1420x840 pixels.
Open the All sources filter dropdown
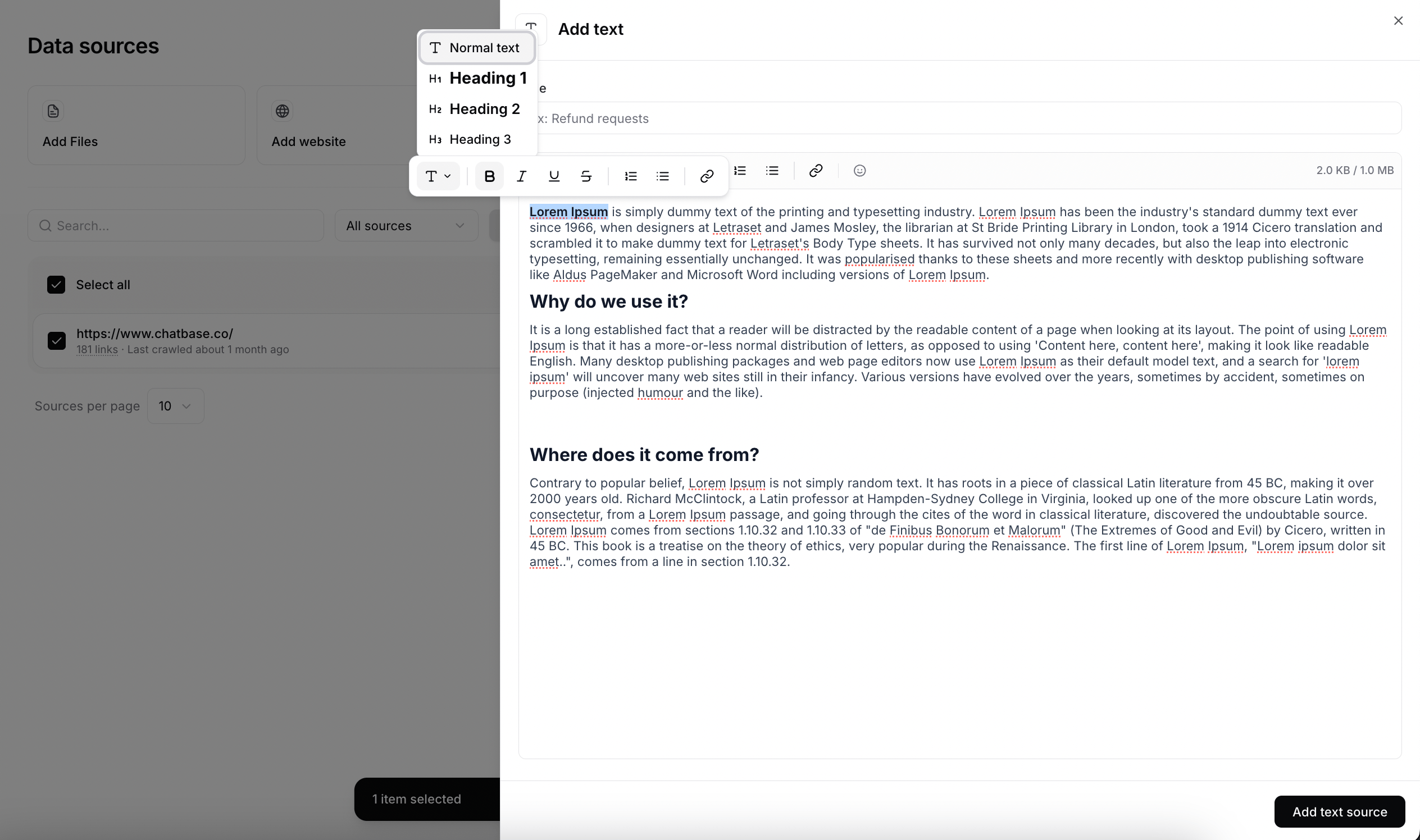pos(406,226)
